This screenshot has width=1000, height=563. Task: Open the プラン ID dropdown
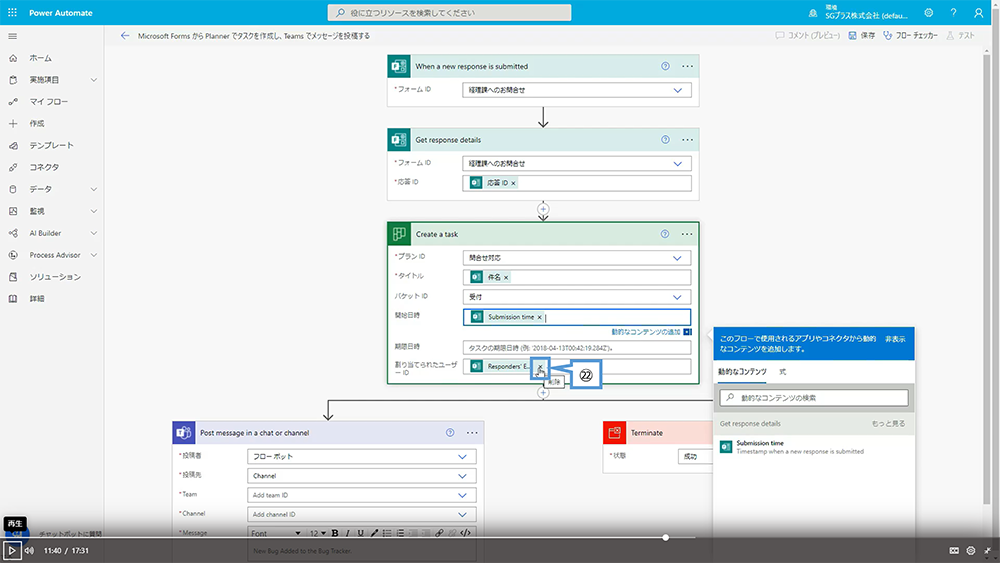pos(677,258)
